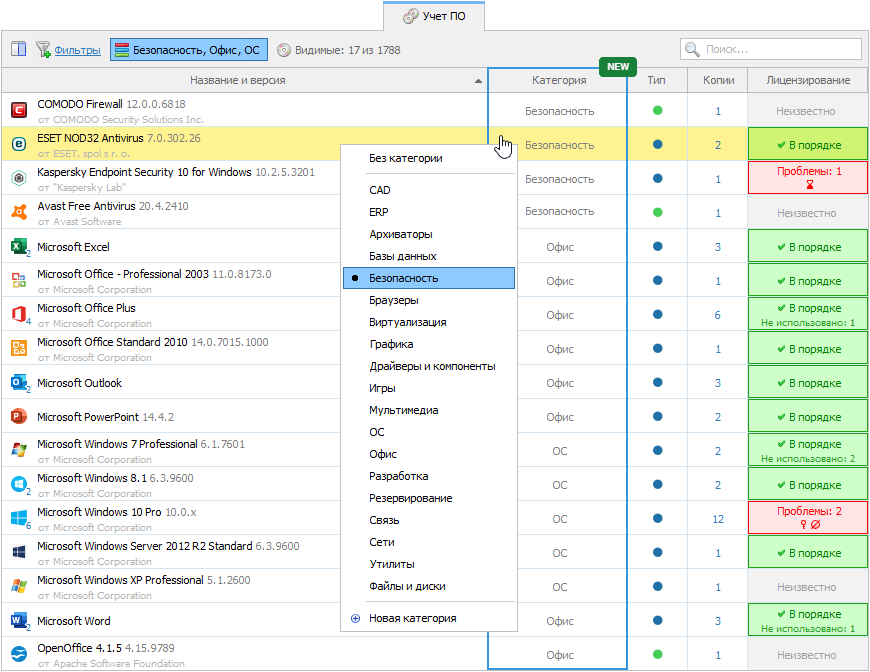This screenshot has height=672, width=870.
Task: Choose Базы данных from the category menu
Action: 403,256
